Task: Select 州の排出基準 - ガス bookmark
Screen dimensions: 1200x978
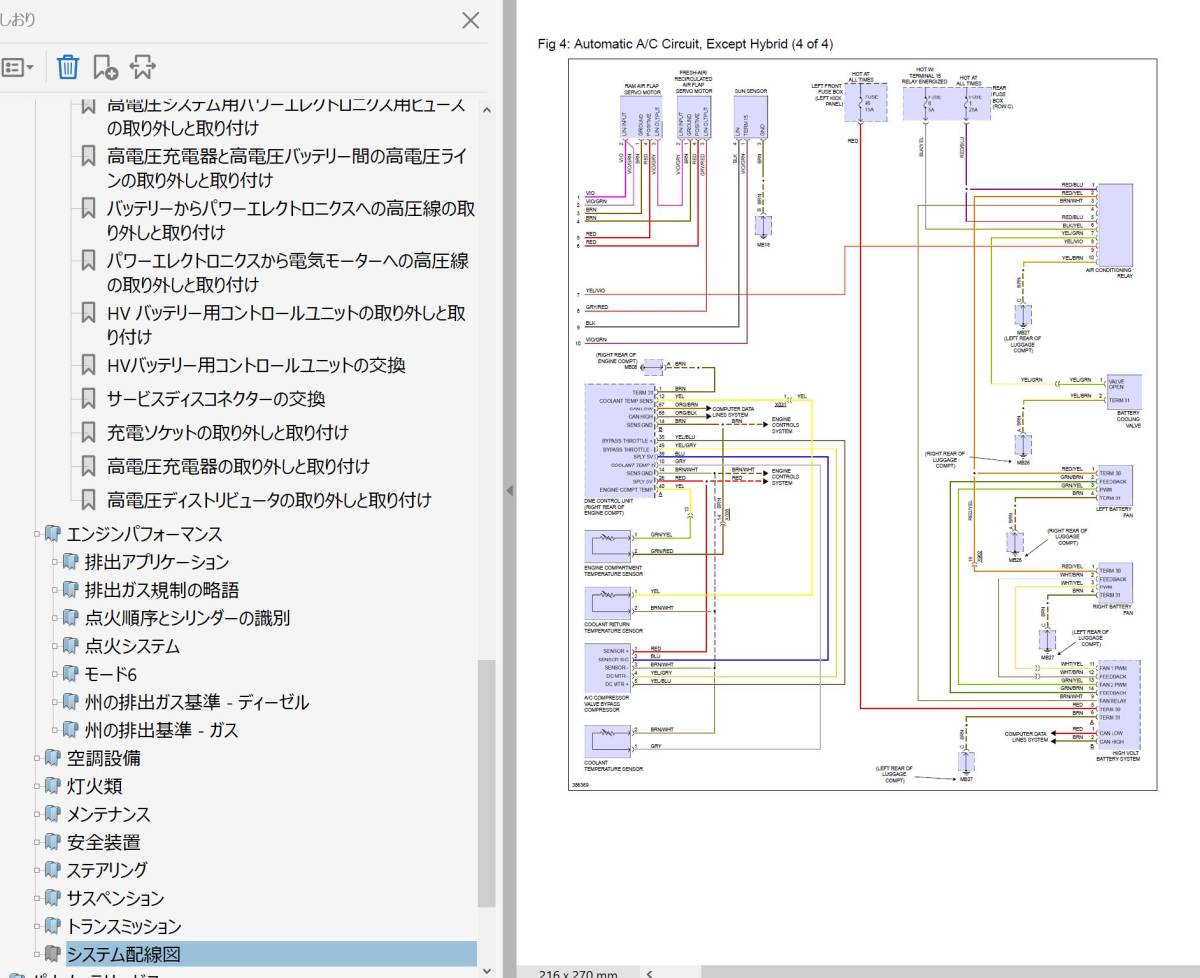Action: [162, 730]
